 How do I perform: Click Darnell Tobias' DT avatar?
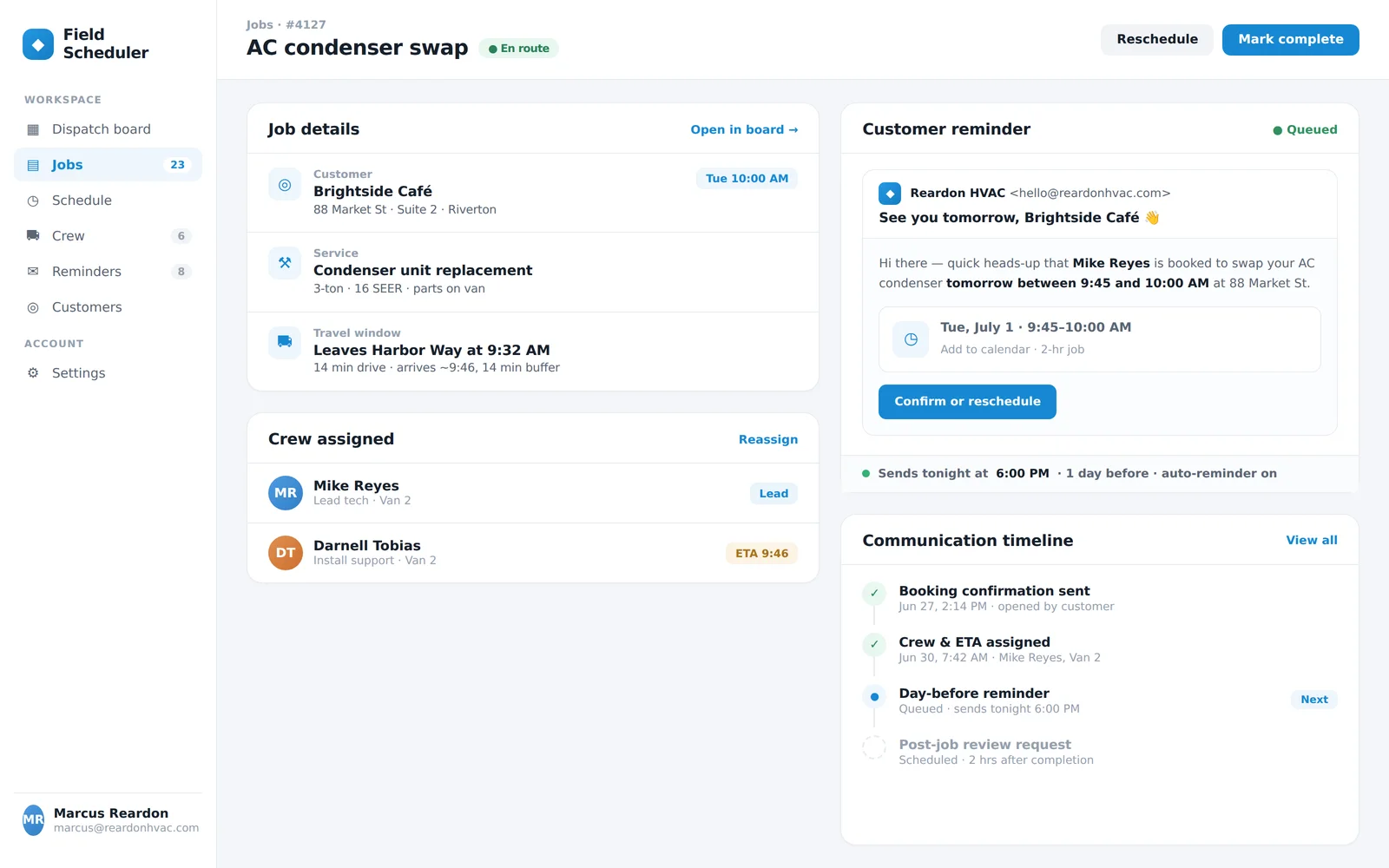[x=286, y=553]
